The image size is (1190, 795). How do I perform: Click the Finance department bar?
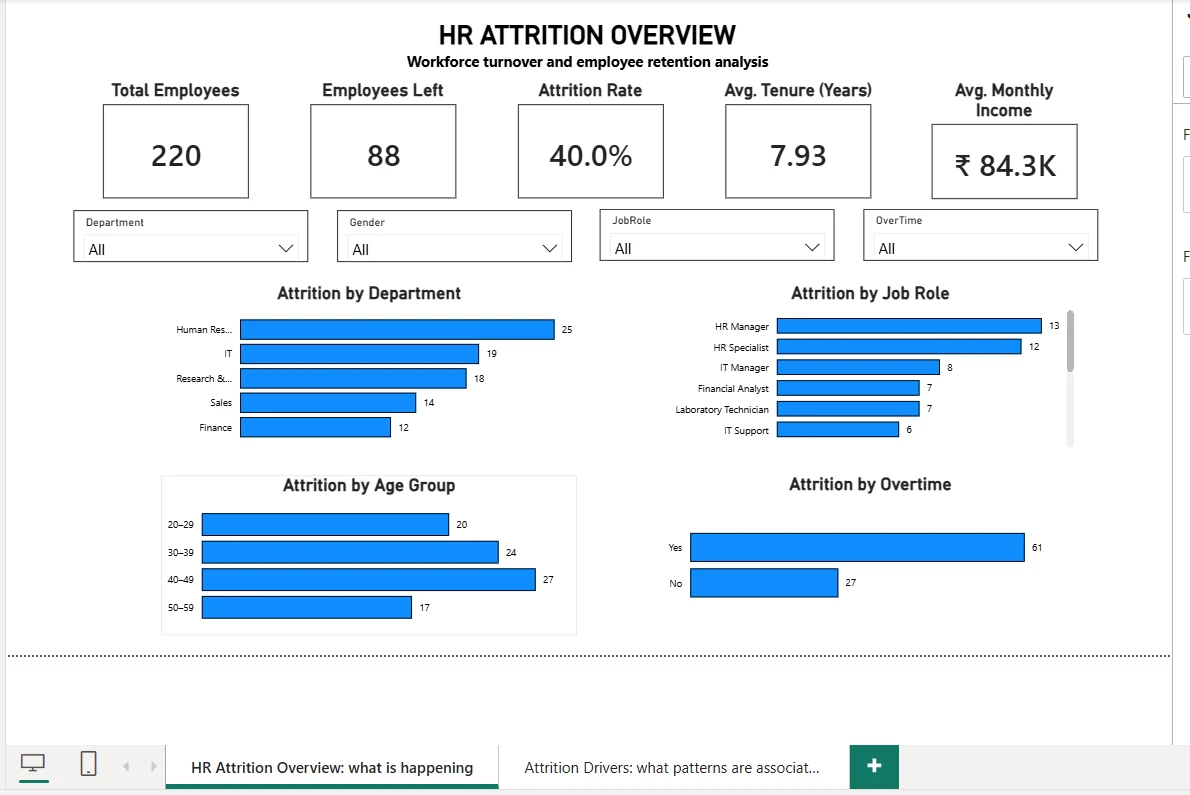click(316, 427)
